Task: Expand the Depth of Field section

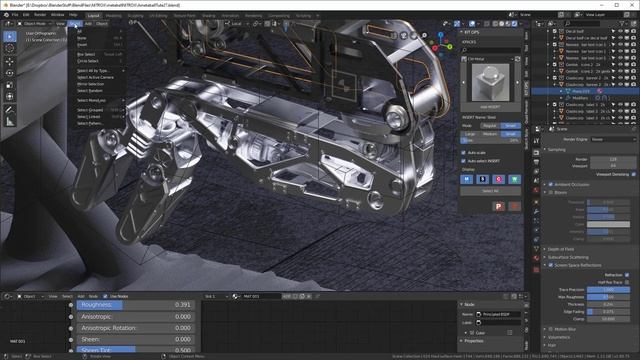Action: [x=561, y=249]
